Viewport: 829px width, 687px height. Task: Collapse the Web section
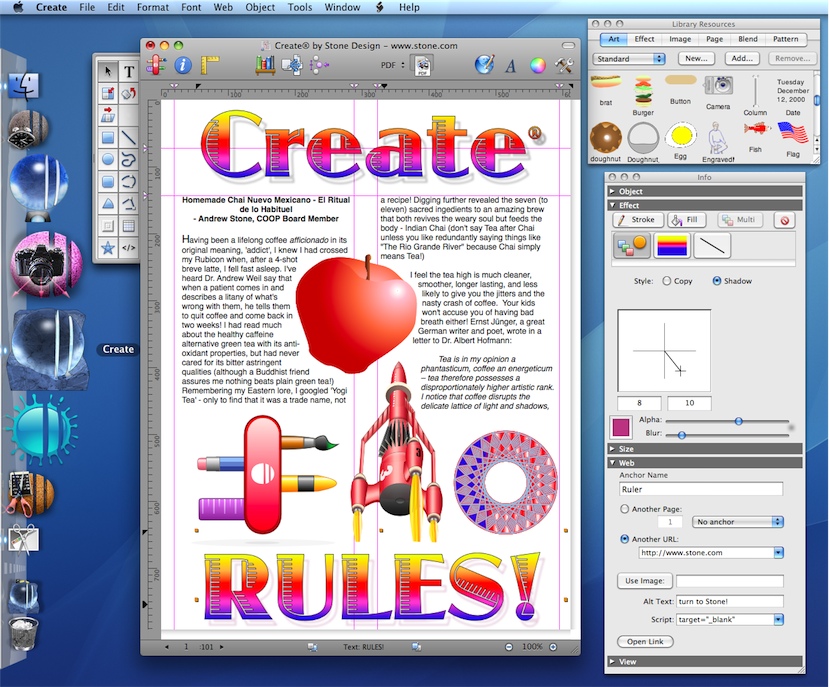tap(612, 463)
